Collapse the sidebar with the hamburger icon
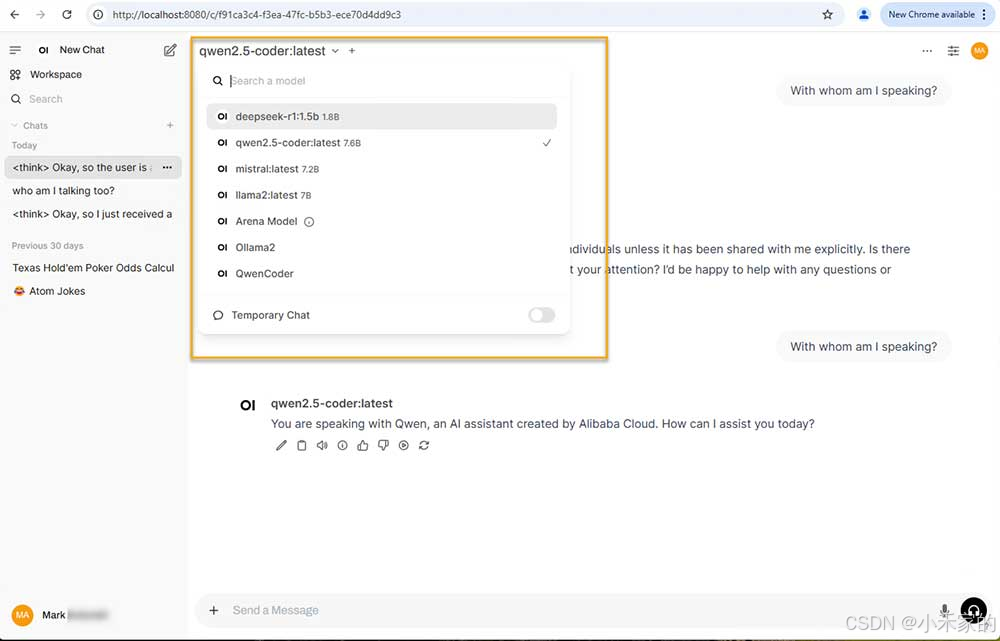 coord(15,50)
